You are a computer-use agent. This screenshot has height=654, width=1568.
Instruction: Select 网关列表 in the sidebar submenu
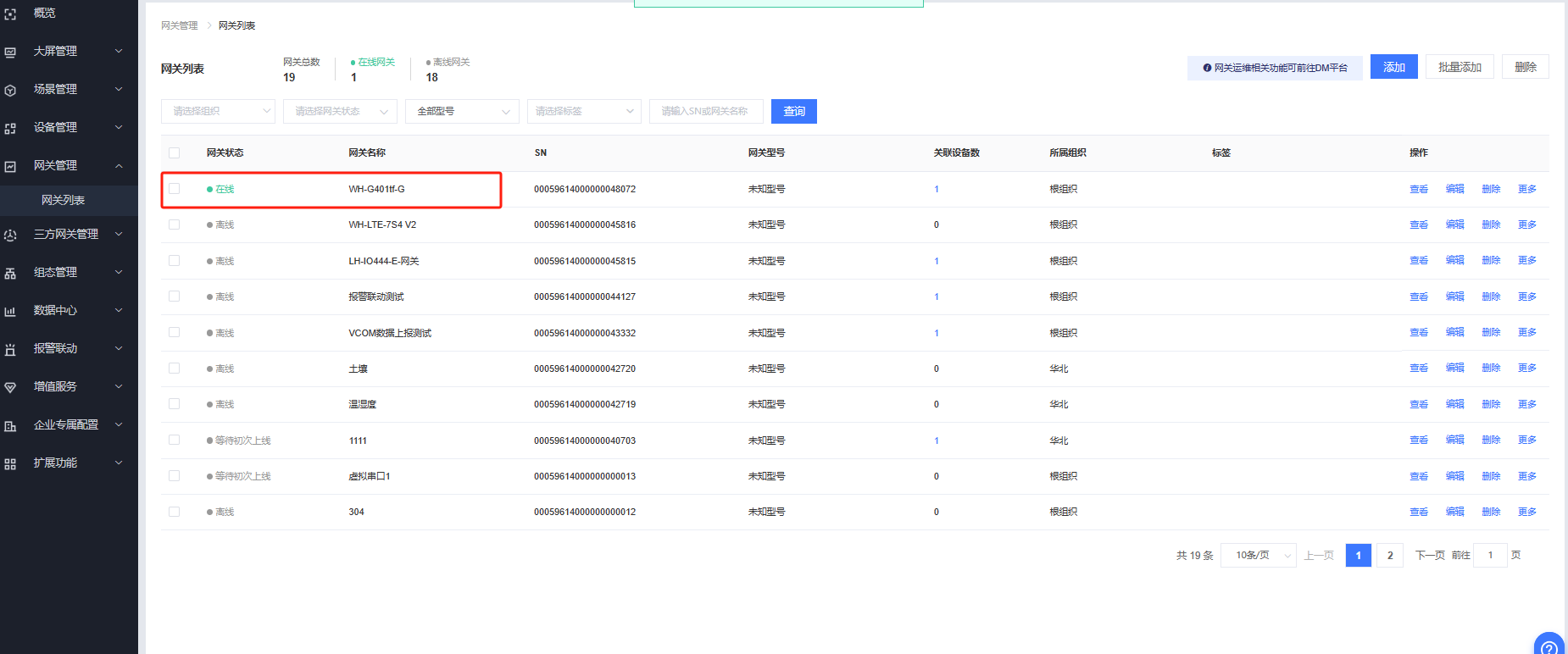pos(64,201)
